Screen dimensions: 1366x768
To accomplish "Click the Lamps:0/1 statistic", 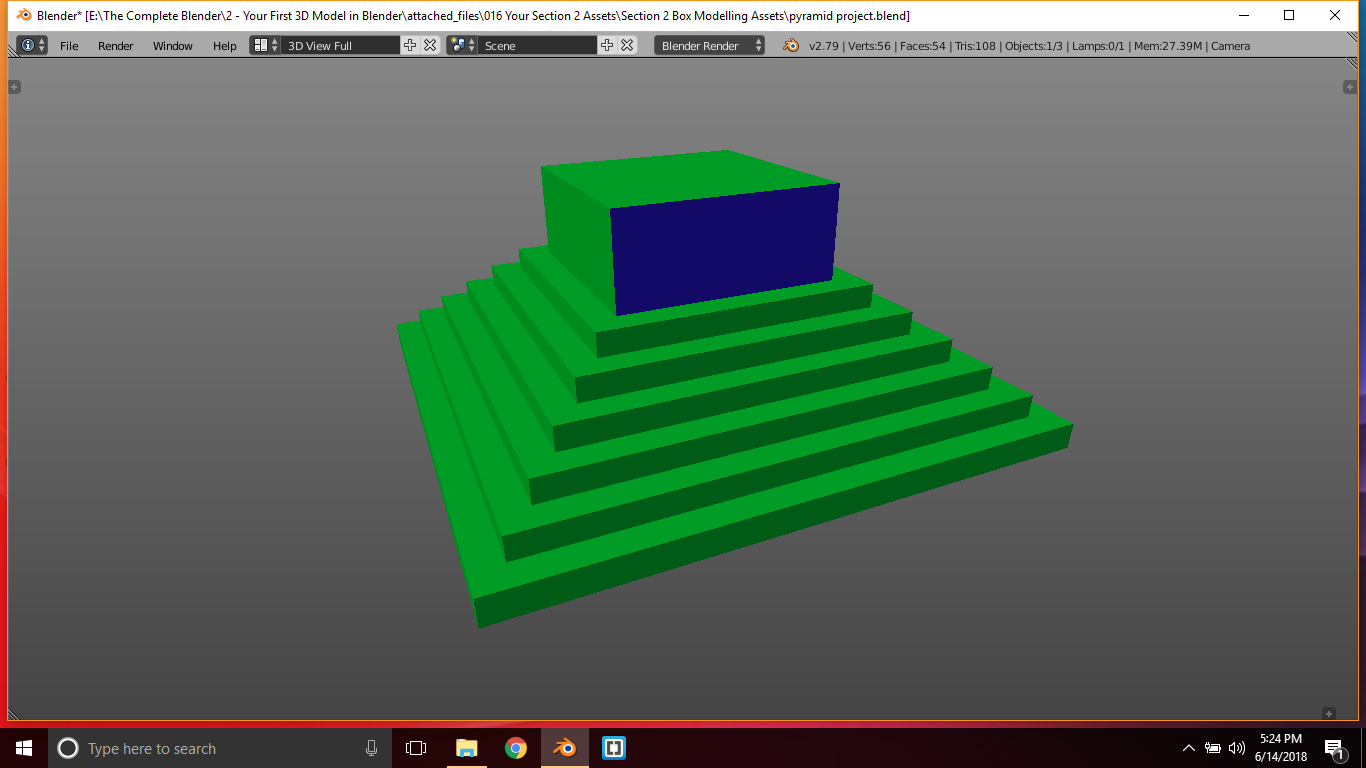I will (1099, 46).
